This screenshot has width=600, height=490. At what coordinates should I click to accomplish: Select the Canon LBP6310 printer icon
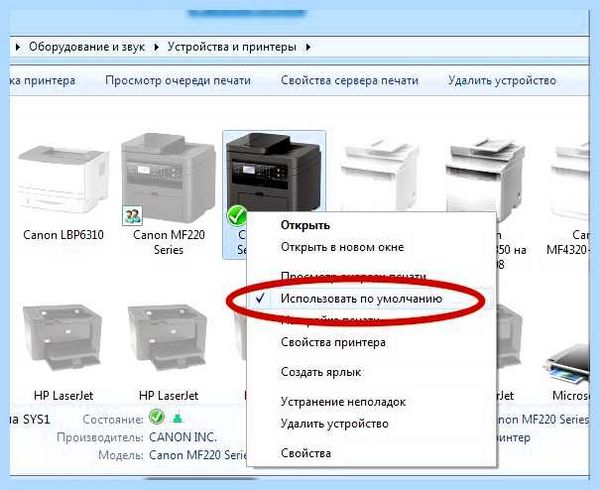pyautogui.click(x=63, y=181)
